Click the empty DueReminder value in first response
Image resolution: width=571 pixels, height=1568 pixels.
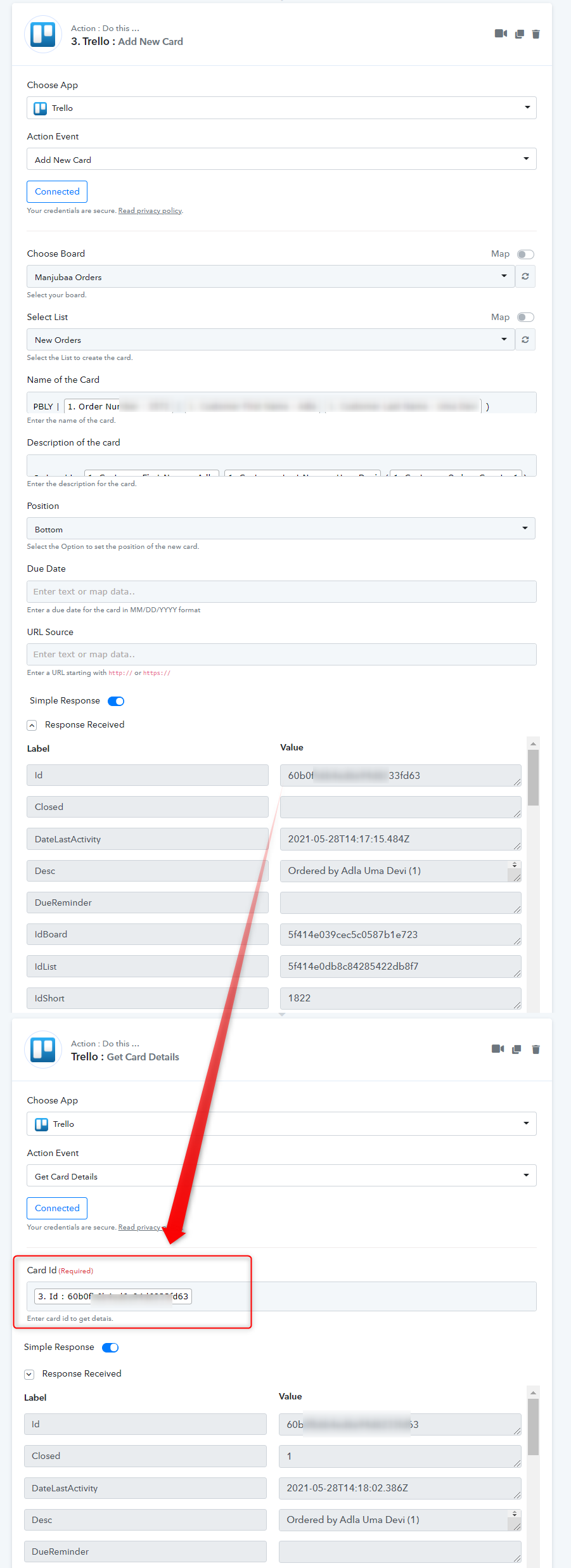401,903
